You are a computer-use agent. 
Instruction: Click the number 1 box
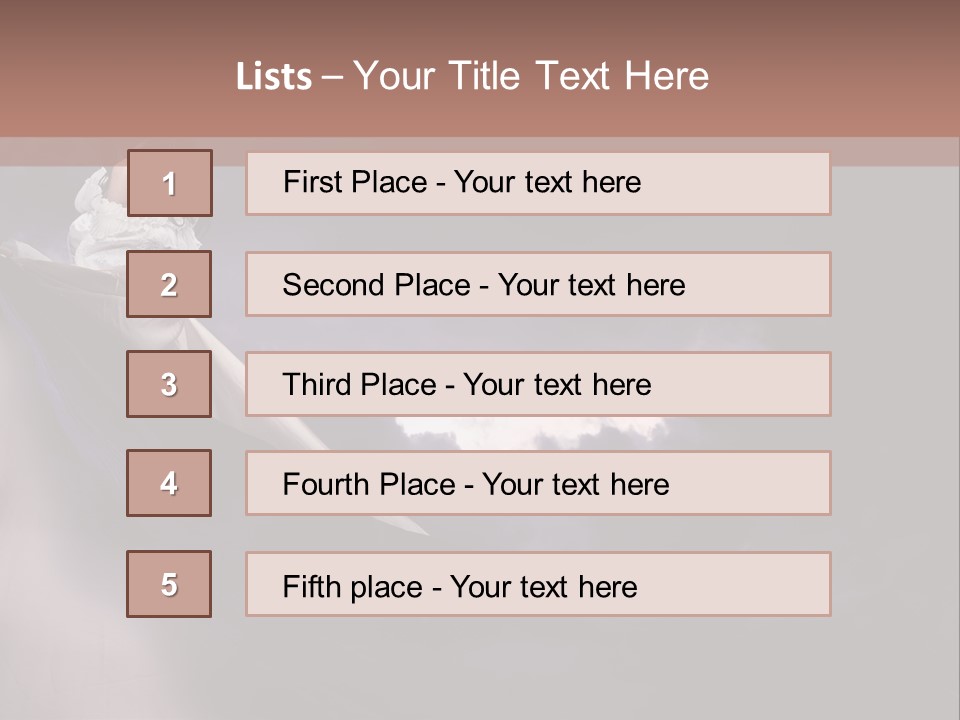coord(169,183)
